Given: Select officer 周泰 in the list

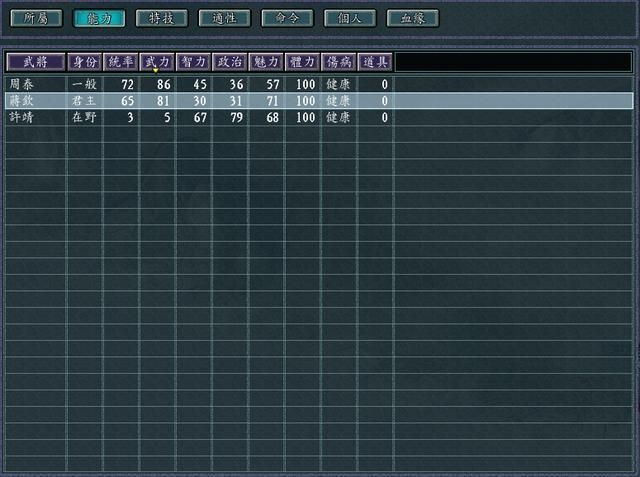Looking at the screenshot, I should tap(21, 84).
